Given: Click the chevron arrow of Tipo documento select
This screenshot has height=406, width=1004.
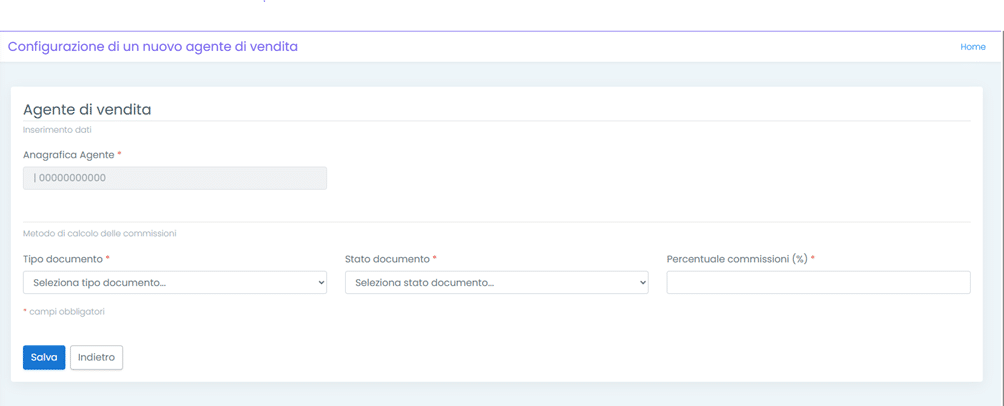Looking at the screenshot, I should 321,283.
